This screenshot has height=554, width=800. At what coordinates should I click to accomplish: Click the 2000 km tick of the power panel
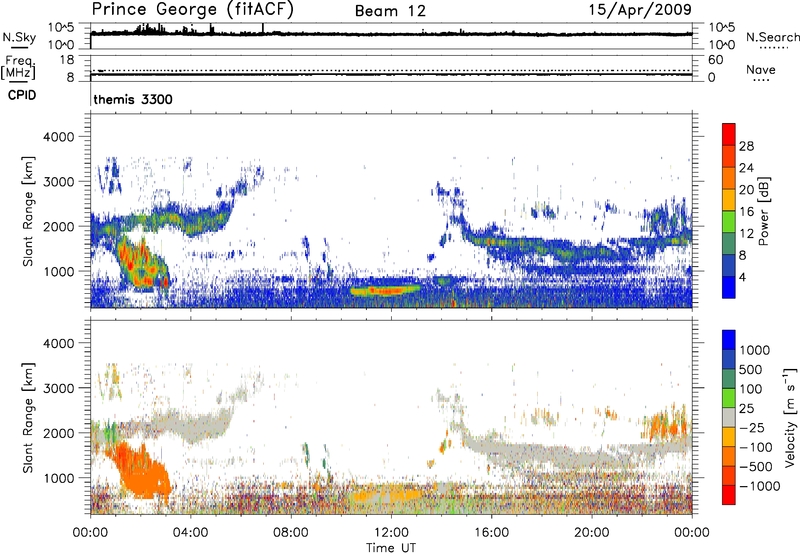[58, 226]
